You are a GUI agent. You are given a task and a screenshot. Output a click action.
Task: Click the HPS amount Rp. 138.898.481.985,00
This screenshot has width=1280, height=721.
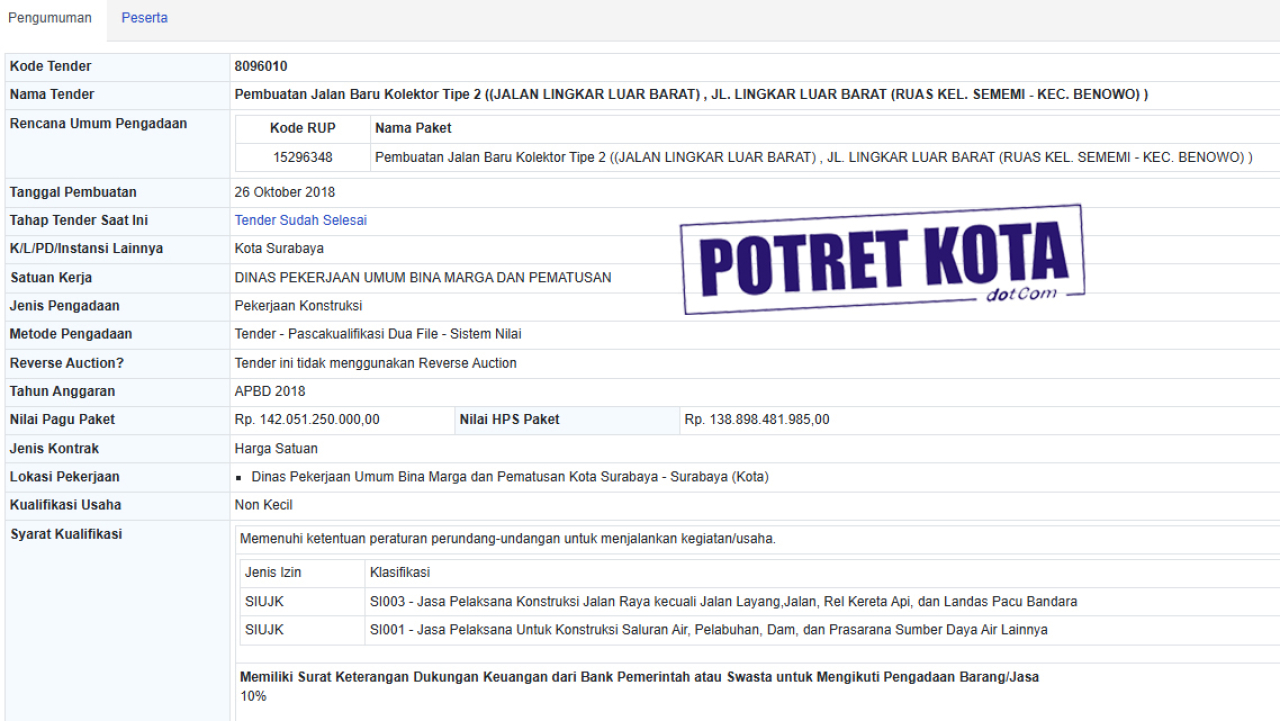point(756,419)
